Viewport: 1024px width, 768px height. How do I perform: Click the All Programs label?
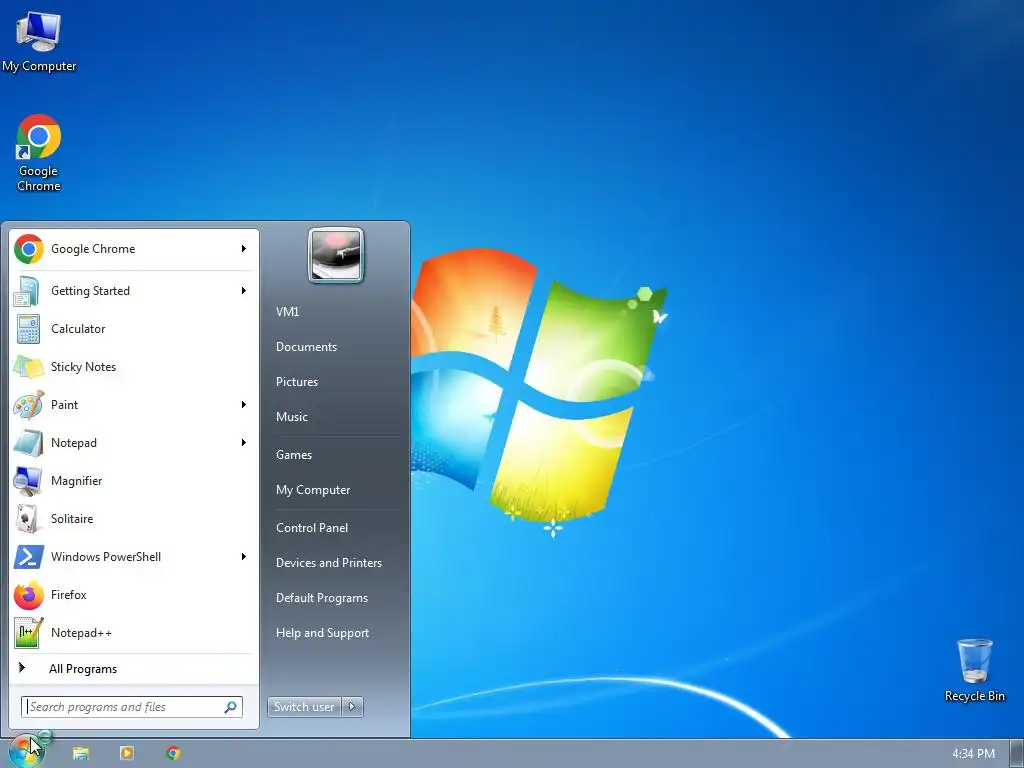point(83,669)
